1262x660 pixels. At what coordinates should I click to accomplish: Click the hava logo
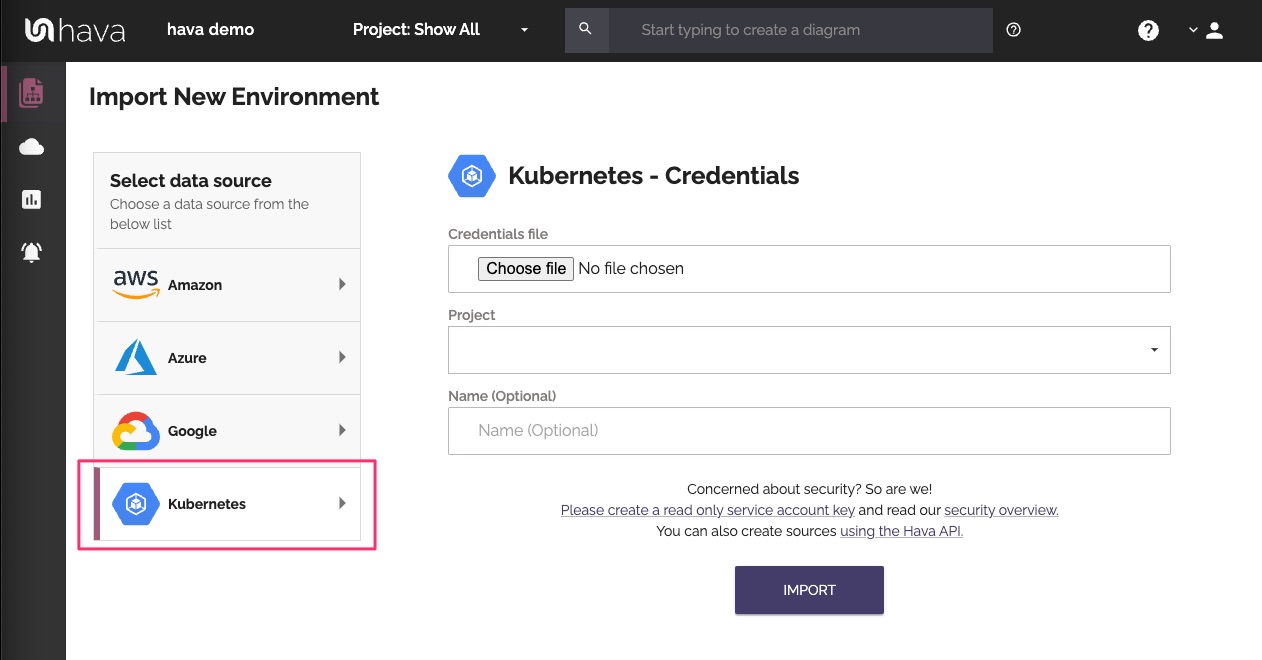(x=75, y=30)
